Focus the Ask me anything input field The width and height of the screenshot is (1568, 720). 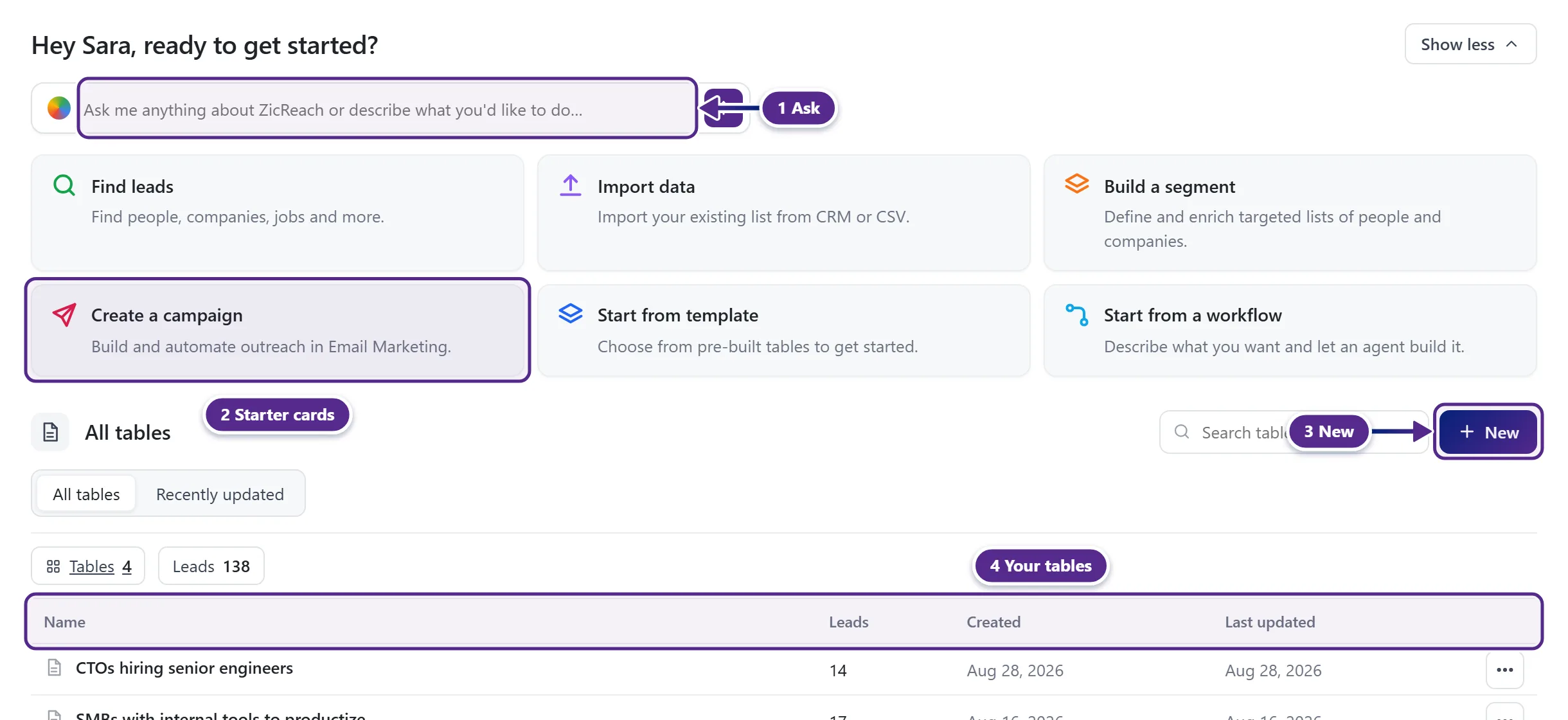pos(388,109)
